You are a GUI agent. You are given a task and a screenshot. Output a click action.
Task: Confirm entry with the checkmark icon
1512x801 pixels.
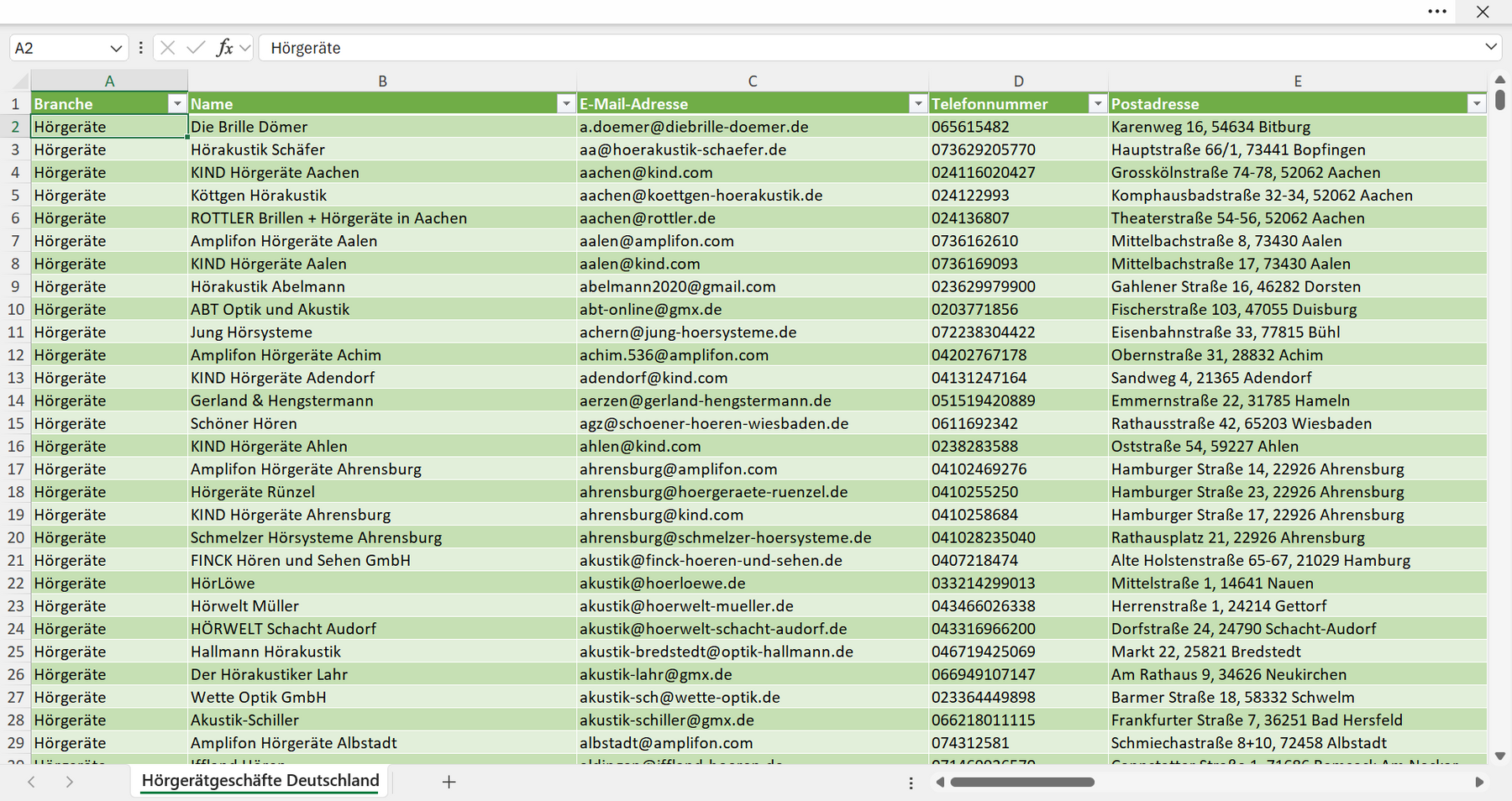click(196, 48)
